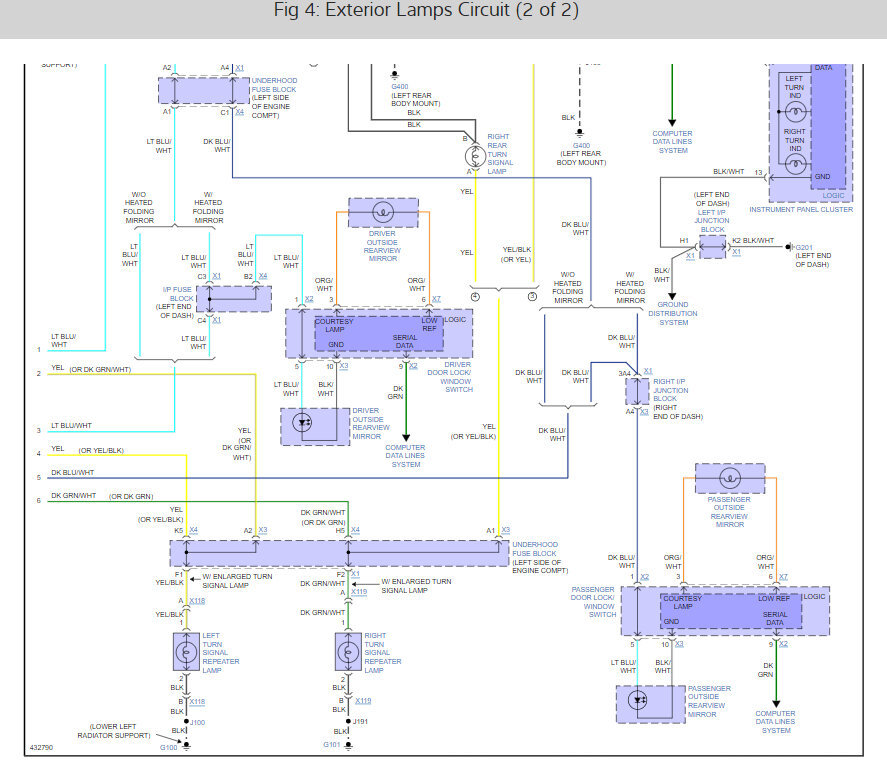The width and height of the screenshot is (887, 772).
Task: Click the X4 link beside H5
Action: coord(355,530)
